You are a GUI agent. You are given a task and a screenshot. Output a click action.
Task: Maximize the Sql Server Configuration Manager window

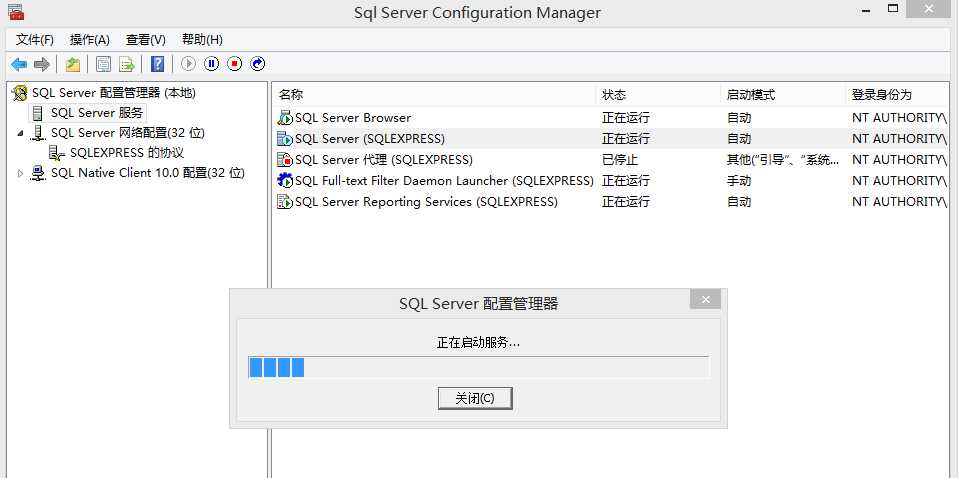pyautogui.click(x=893, y=9)
